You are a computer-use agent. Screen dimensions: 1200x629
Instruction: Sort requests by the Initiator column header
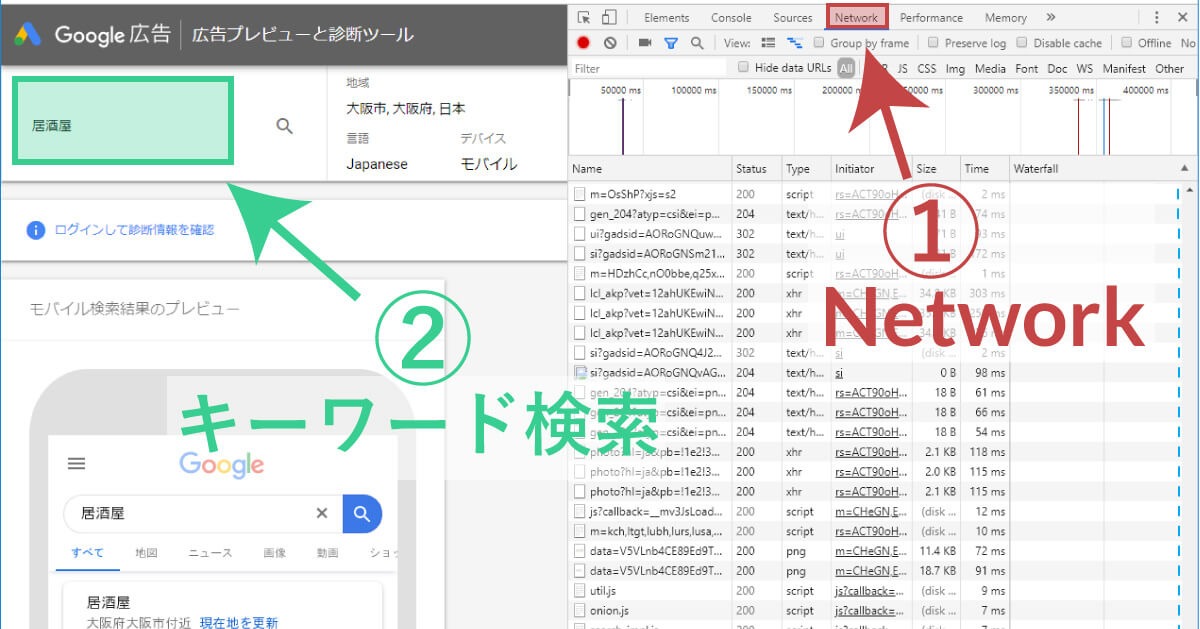coord(871,169)
